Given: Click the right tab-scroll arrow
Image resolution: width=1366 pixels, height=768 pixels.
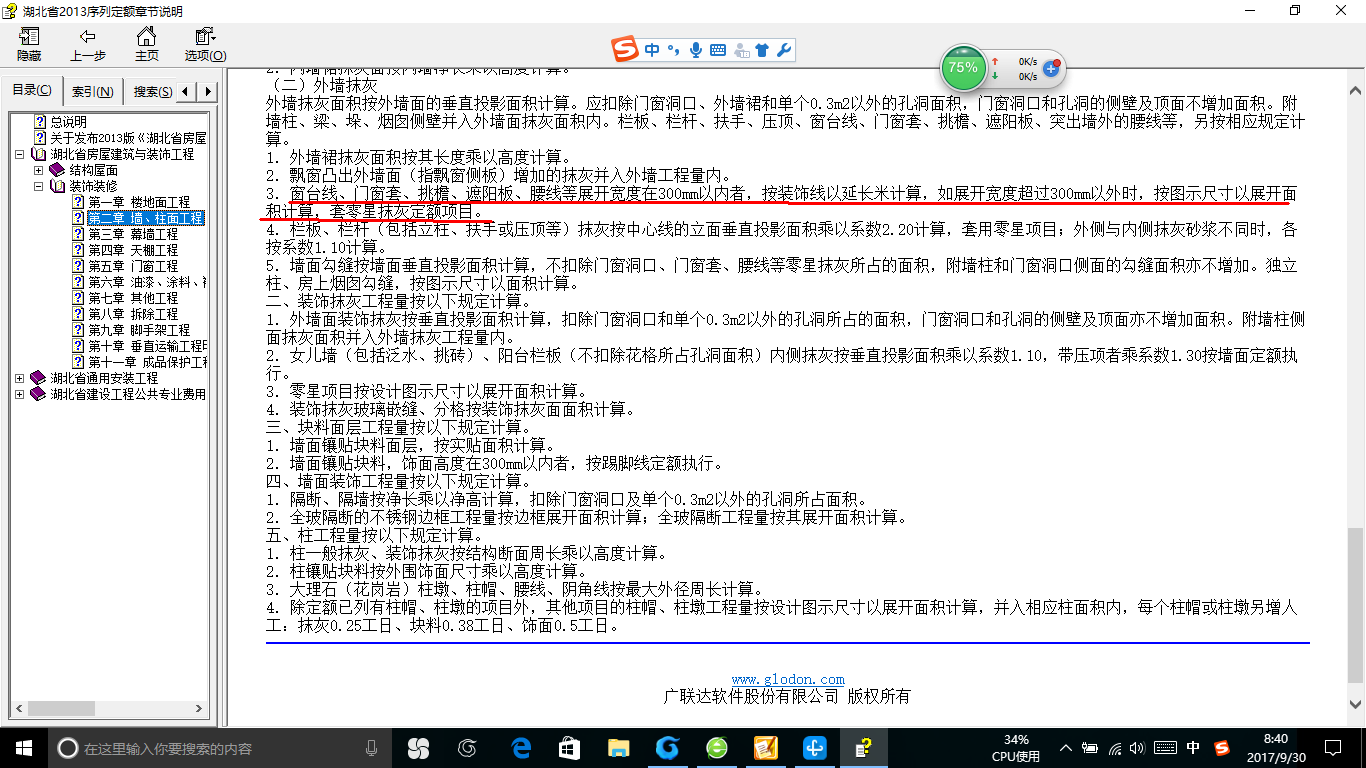Looking at the screenshot, I should pyautogui.click(x=208, y=91).
